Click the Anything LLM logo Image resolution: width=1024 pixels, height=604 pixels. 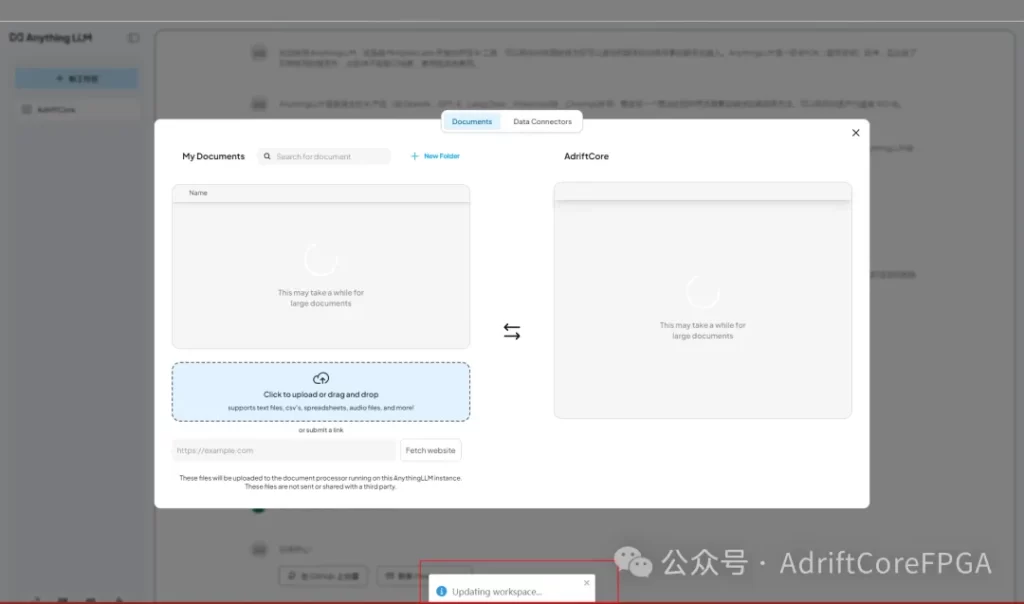tap(50, 38)
